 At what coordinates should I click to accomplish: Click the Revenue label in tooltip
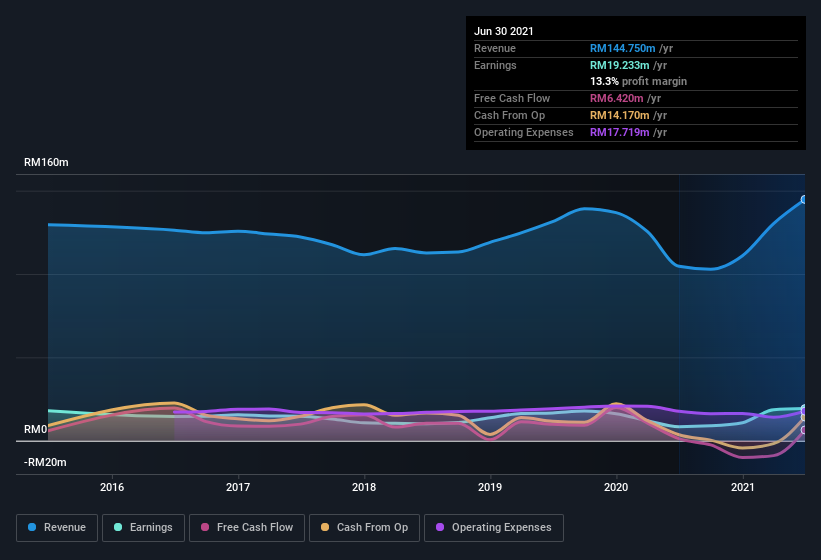495,48
